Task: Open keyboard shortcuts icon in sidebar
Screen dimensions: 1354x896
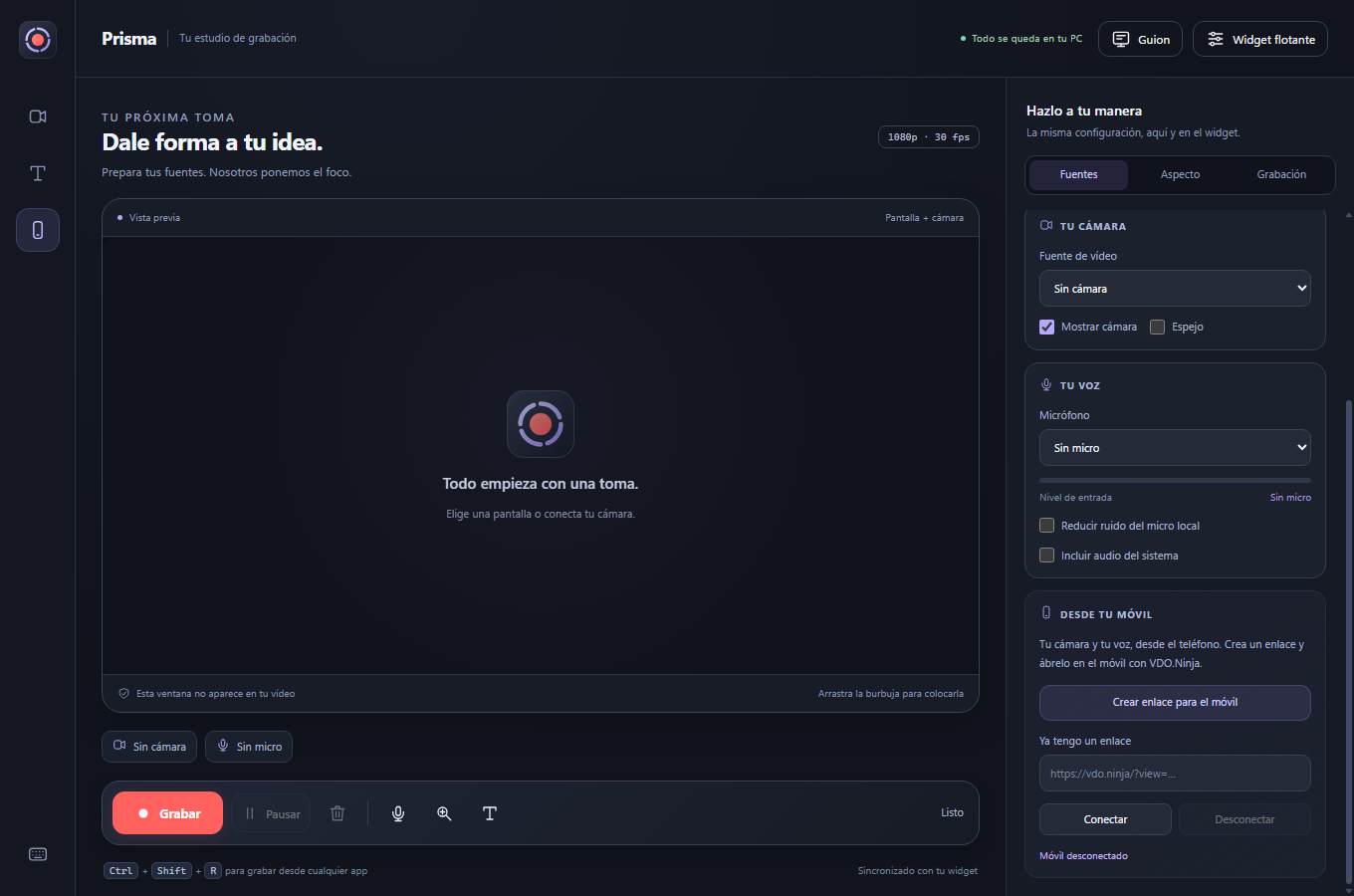Action: pyautogui.click(x=38, y=854)
